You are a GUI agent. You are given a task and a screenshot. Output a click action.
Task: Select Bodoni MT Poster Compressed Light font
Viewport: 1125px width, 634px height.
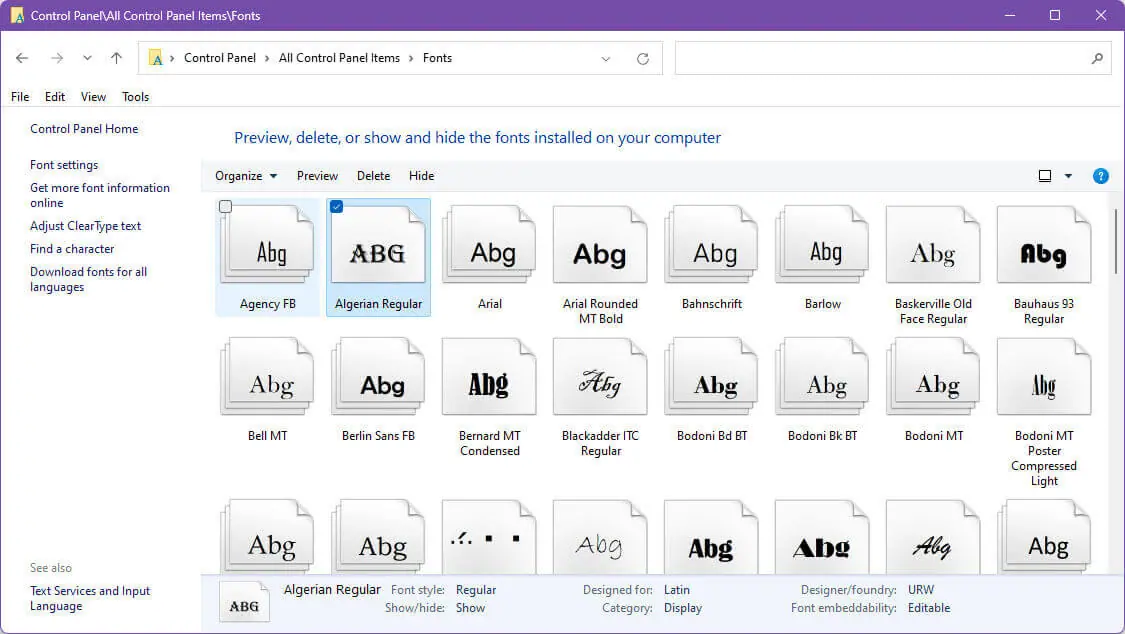click(1044, 377)
